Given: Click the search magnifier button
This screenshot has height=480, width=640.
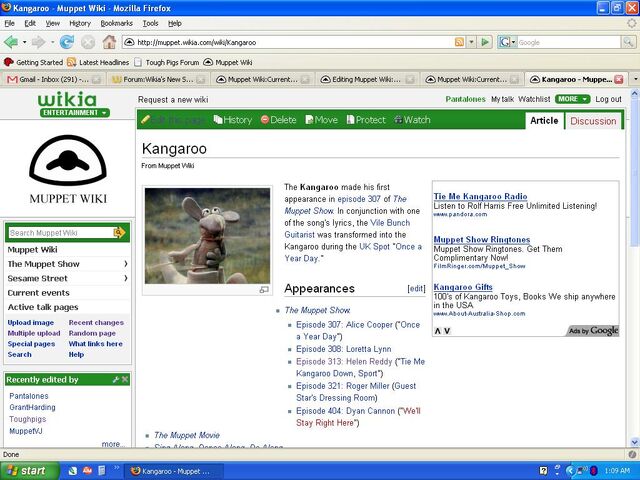Looking at the screenshot, I should click(x=627, y=42).
